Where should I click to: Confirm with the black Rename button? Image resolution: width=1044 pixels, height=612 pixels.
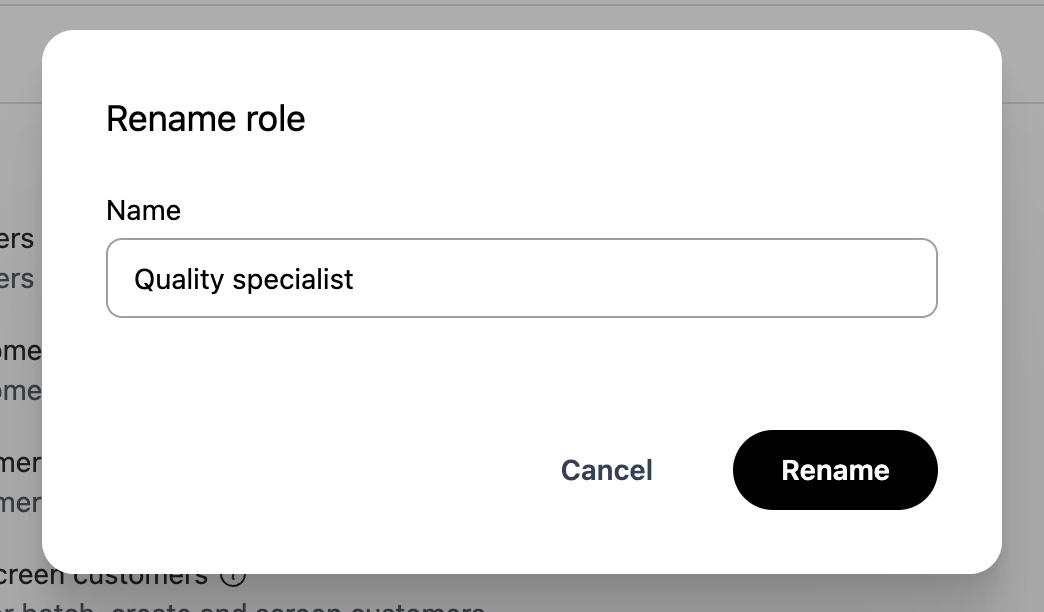[x=835, y=470]
